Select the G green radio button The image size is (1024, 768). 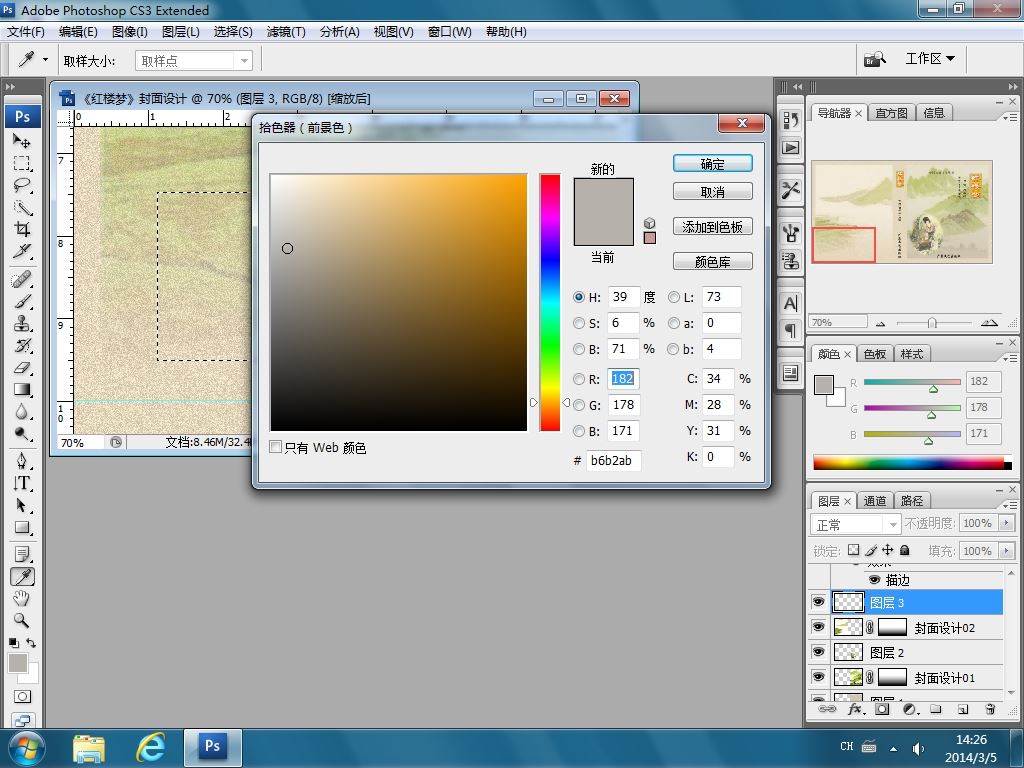click(579, 405)
